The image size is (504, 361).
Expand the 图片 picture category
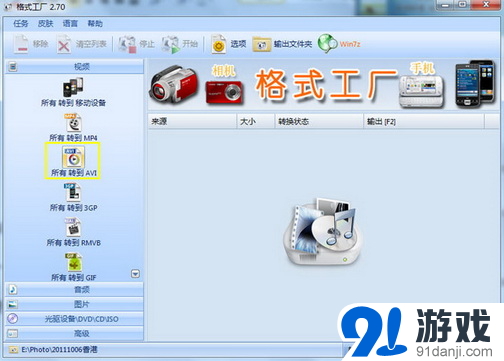point(74,304)
